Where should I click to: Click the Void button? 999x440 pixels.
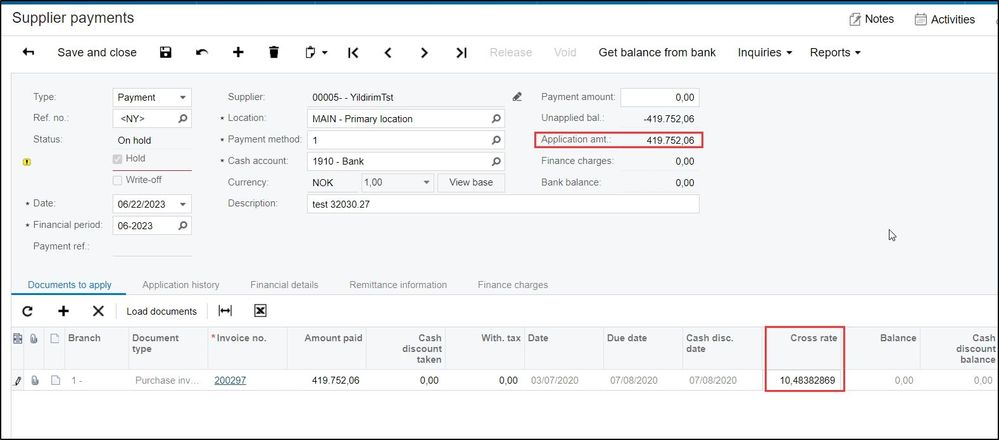click(x=564, y=52)
